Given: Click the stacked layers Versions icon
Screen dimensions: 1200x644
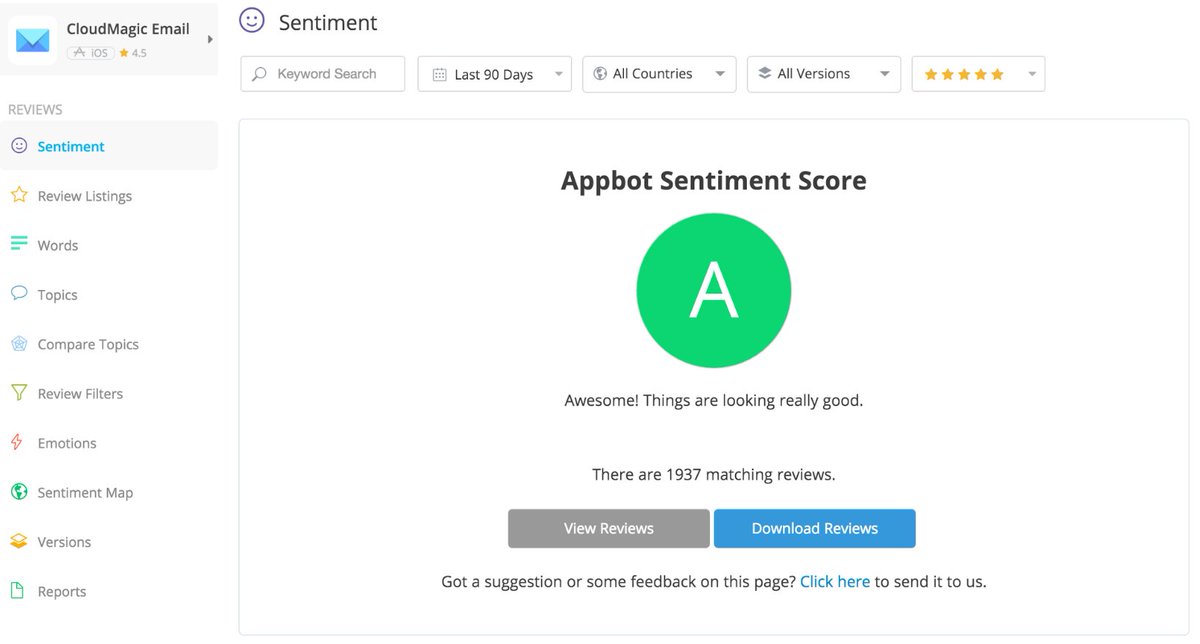Looking at the screenshot, I should pos(18,541).
